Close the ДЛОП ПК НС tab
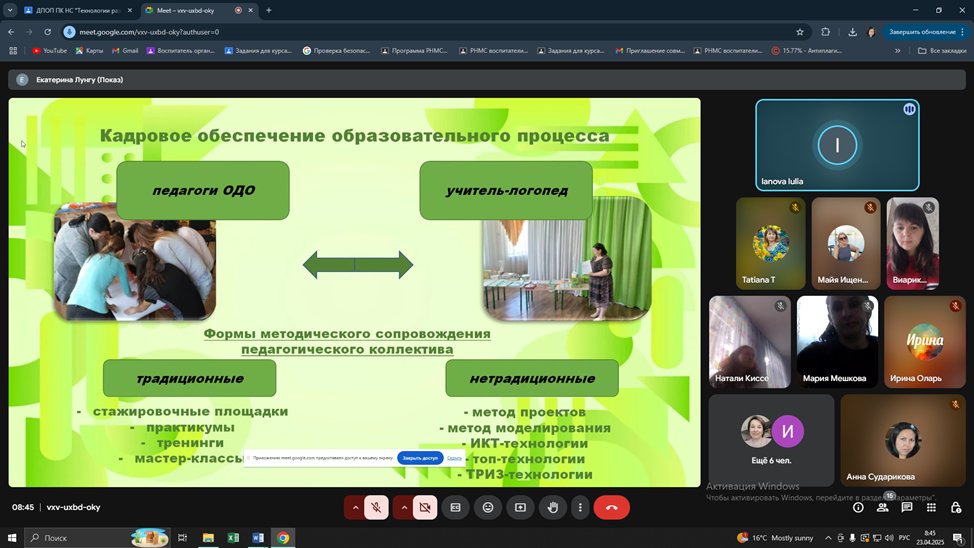The height and width of the screenshot is (548, 974). (x=130, y=11)
